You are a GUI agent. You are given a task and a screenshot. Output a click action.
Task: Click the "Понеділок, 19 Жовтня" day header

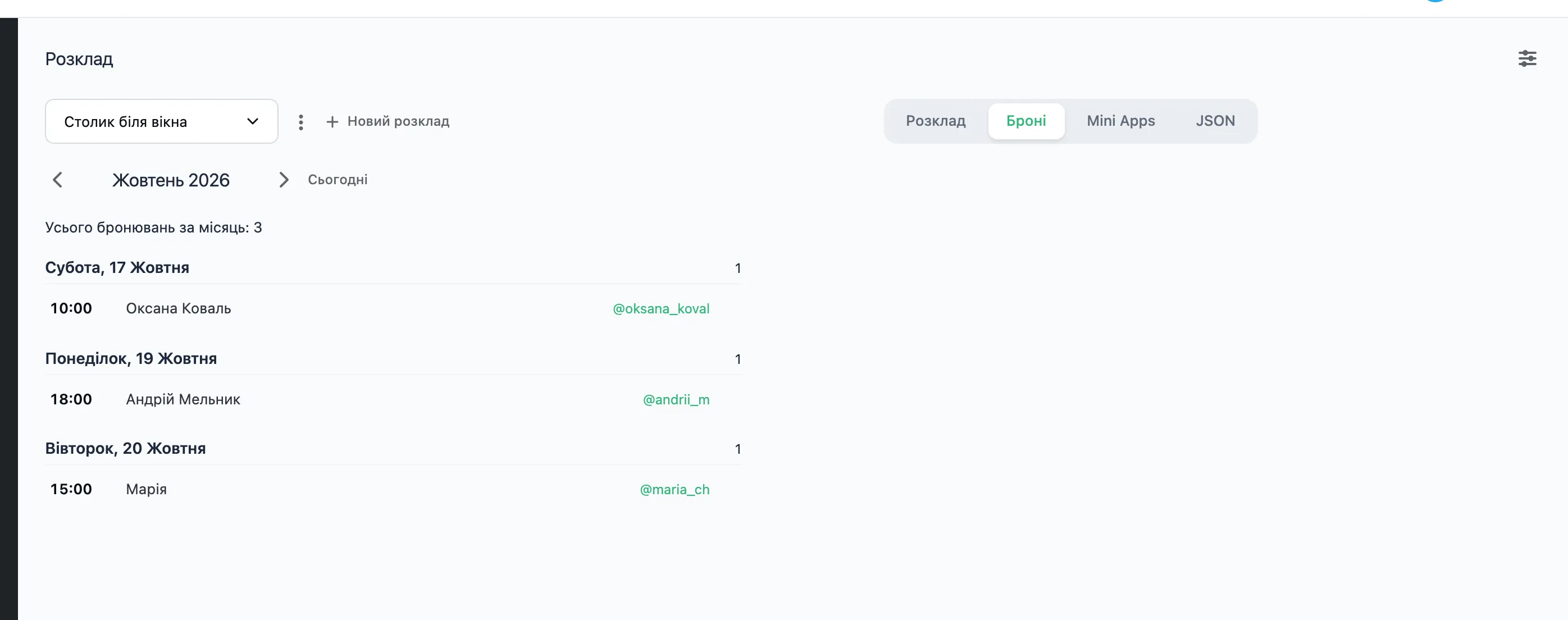[131, 358]
